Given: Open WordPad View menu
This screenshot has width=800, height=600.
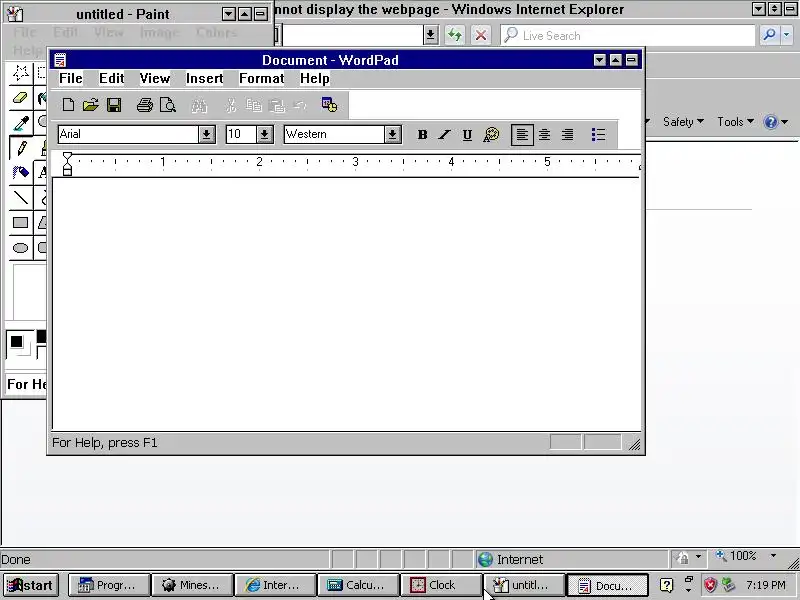Looking at the screenshot, I should coord(155,79).
